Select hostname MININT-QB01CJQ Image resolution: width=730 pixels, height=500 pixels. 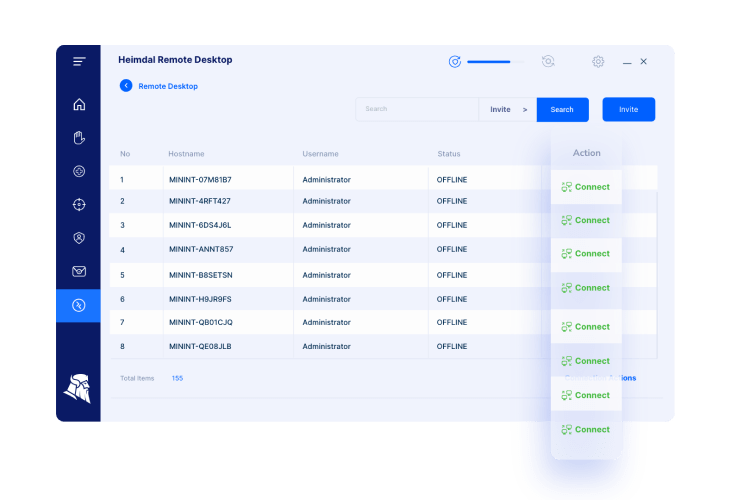point(201,322)
